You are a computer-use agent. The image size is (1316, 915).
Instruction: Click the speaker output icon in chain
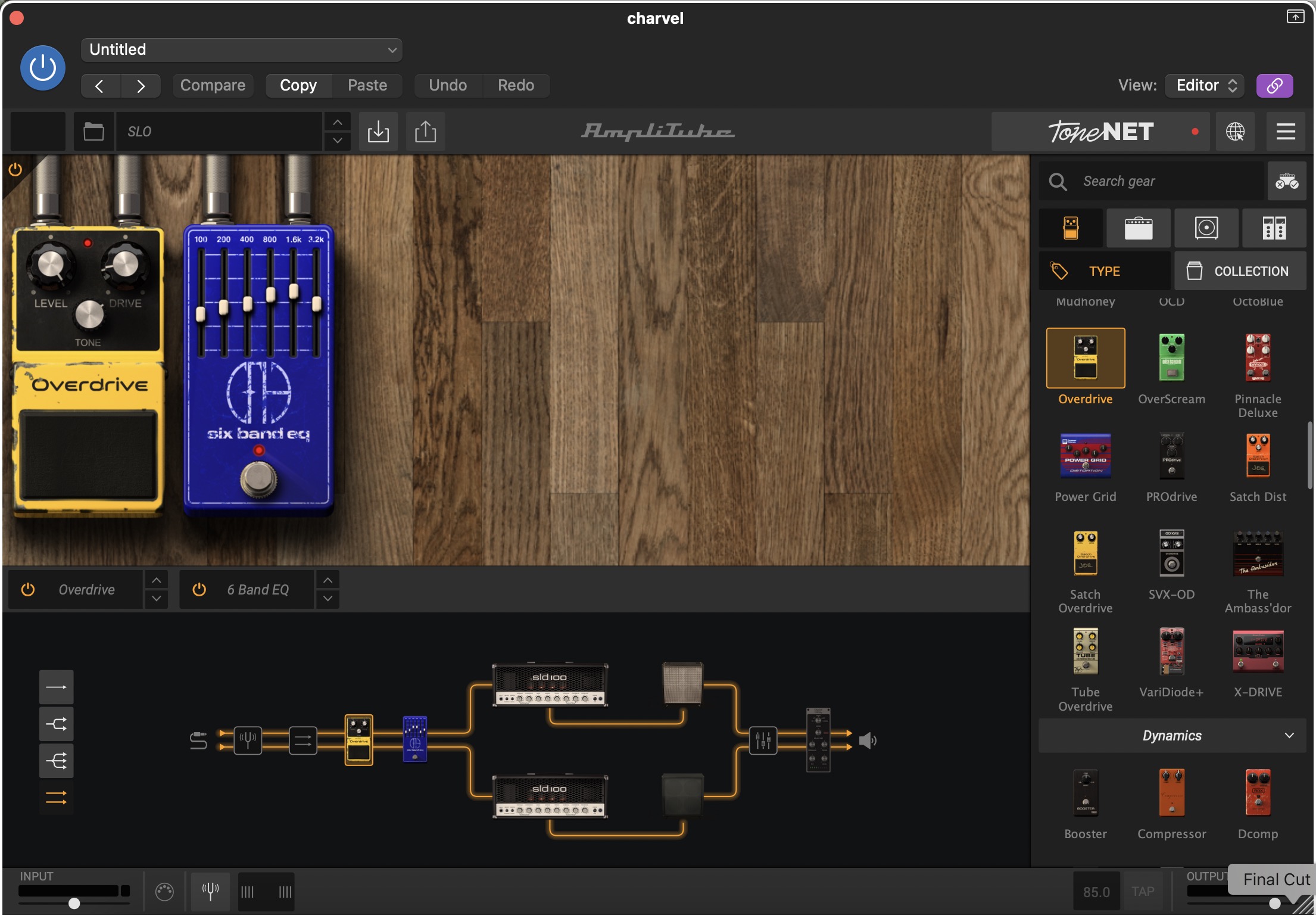(x=868, y=741)
